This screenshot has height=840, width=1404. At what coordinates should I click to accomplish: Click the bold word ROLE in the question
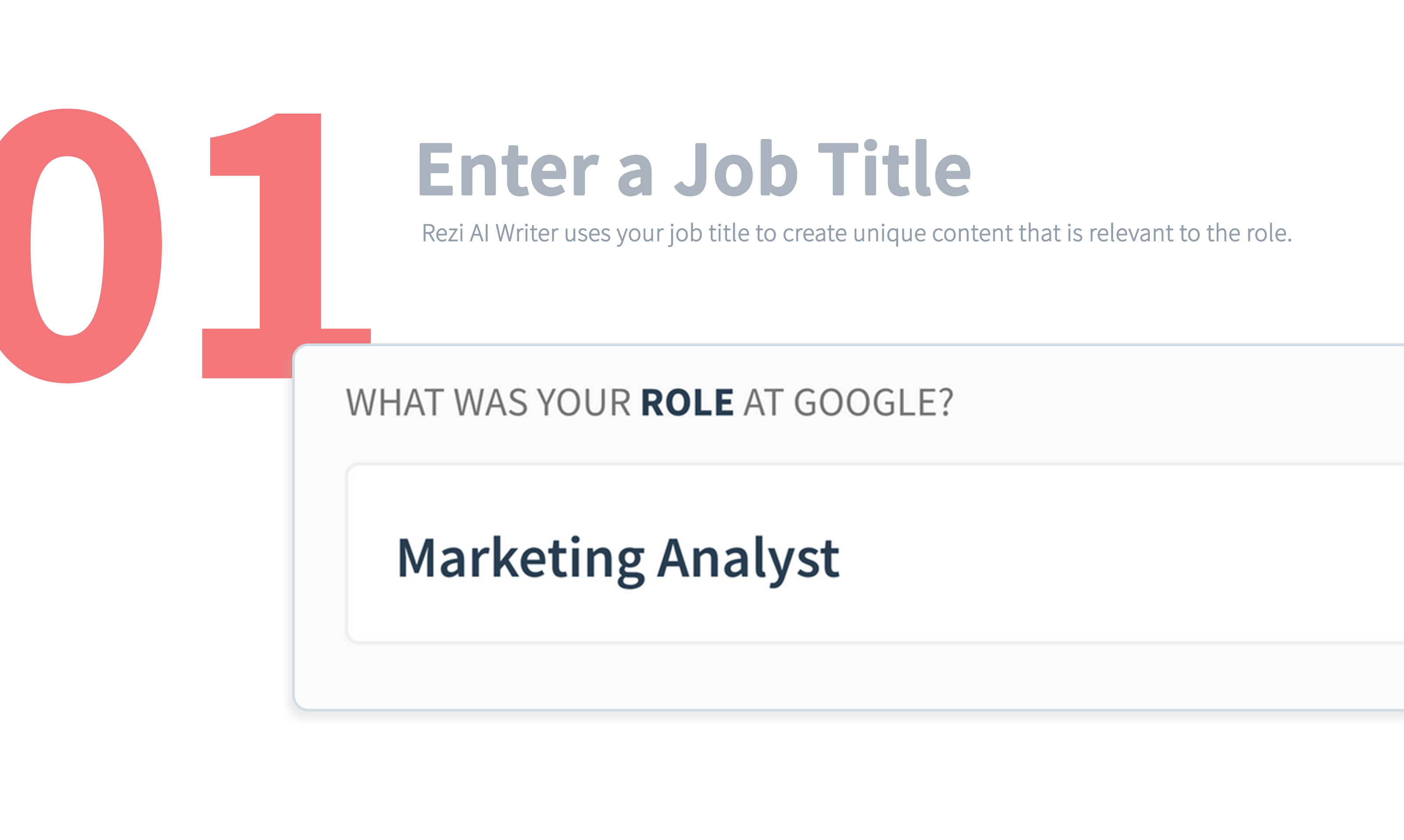tap(687, 403)
